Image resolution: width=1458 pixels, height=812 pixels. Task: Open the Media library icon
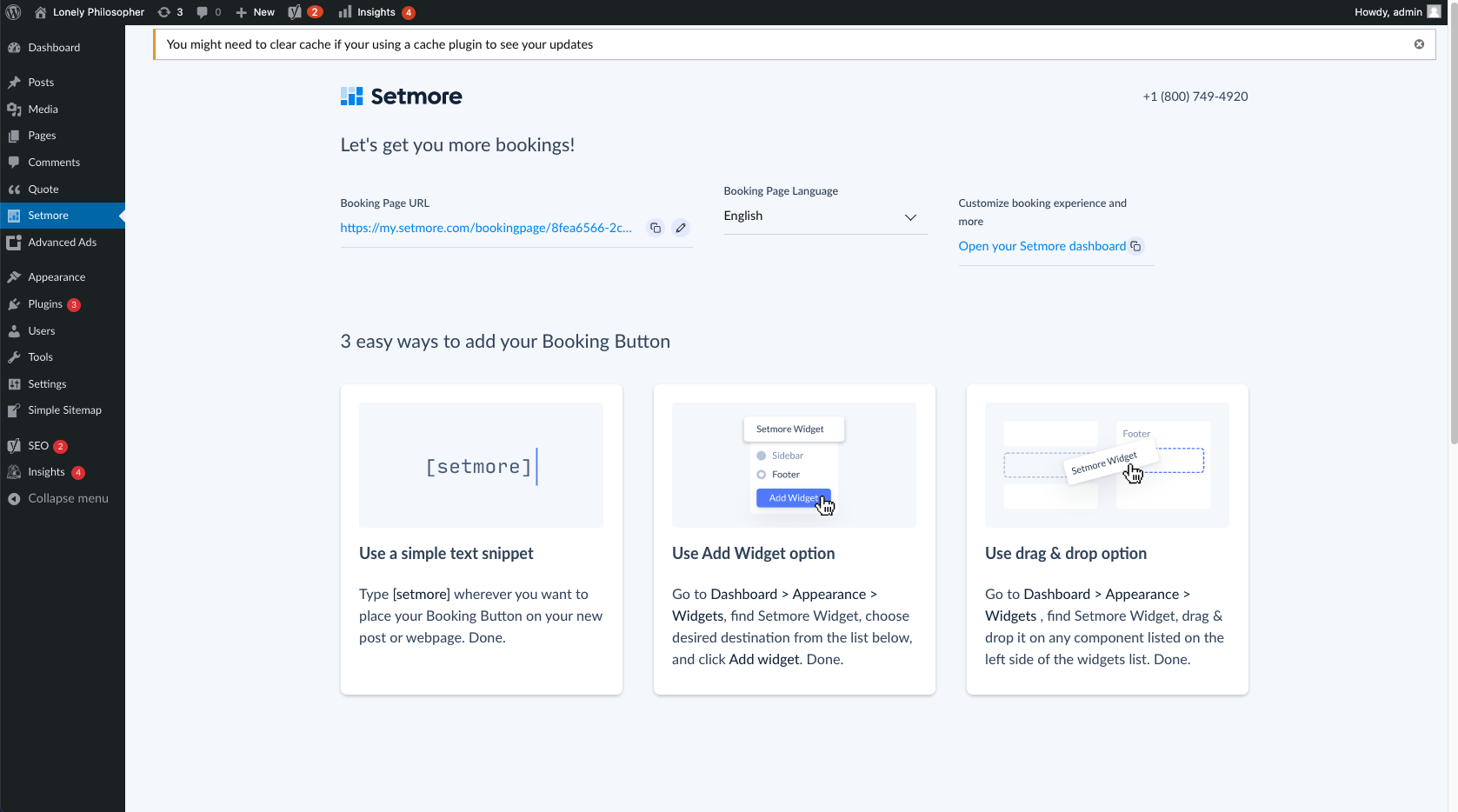14,110
